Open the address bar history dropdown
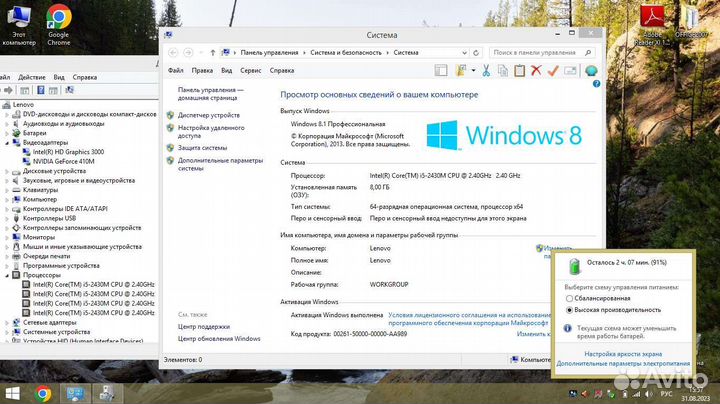The width and height of the screenshot is (720, 404). (464, 53)
